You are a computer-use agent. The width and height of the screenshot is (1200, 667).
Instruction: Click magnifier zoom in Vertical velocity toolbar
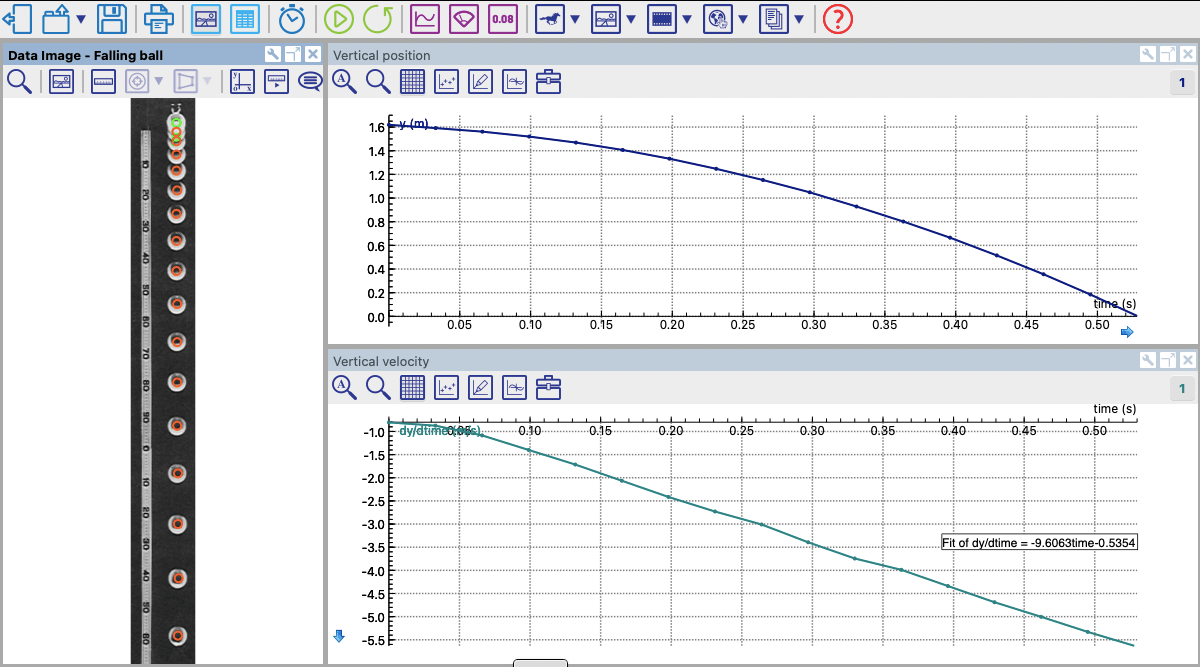click(x=378, y=387)
